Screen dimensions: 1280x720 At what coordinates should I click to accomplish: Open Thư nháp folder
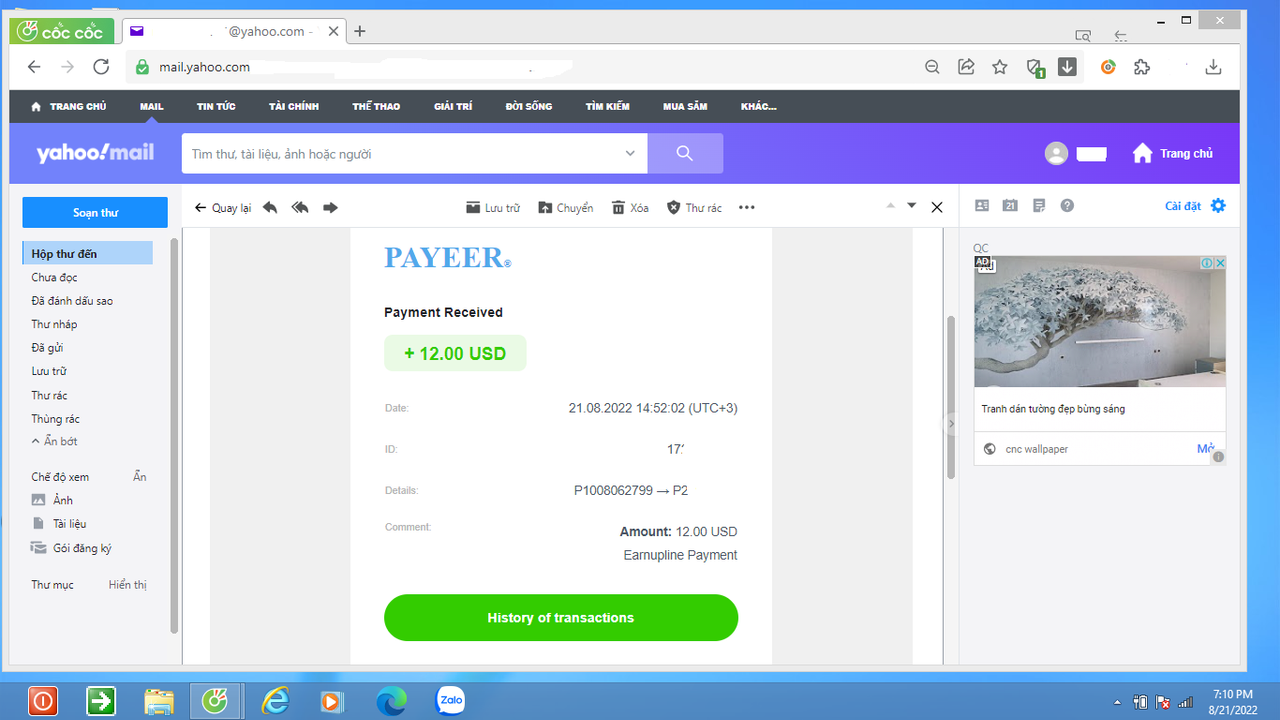pos(54,324)
